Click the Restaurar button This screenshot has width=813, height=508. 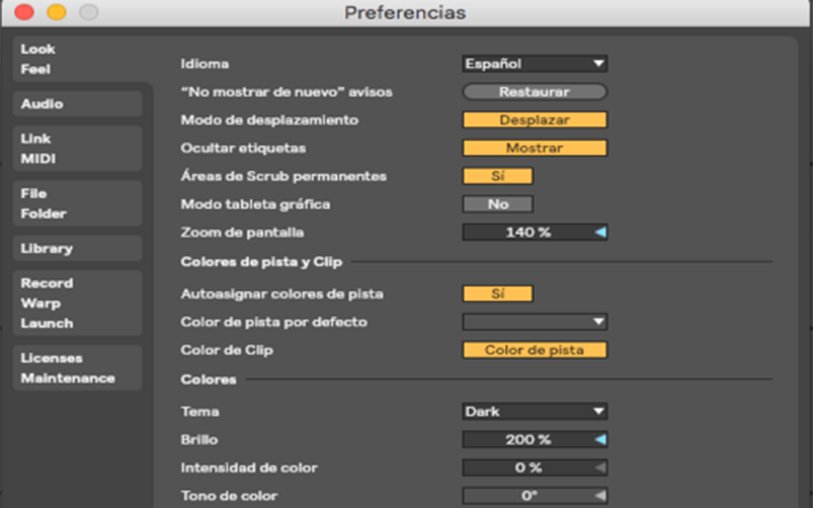[x=534, y=92]
